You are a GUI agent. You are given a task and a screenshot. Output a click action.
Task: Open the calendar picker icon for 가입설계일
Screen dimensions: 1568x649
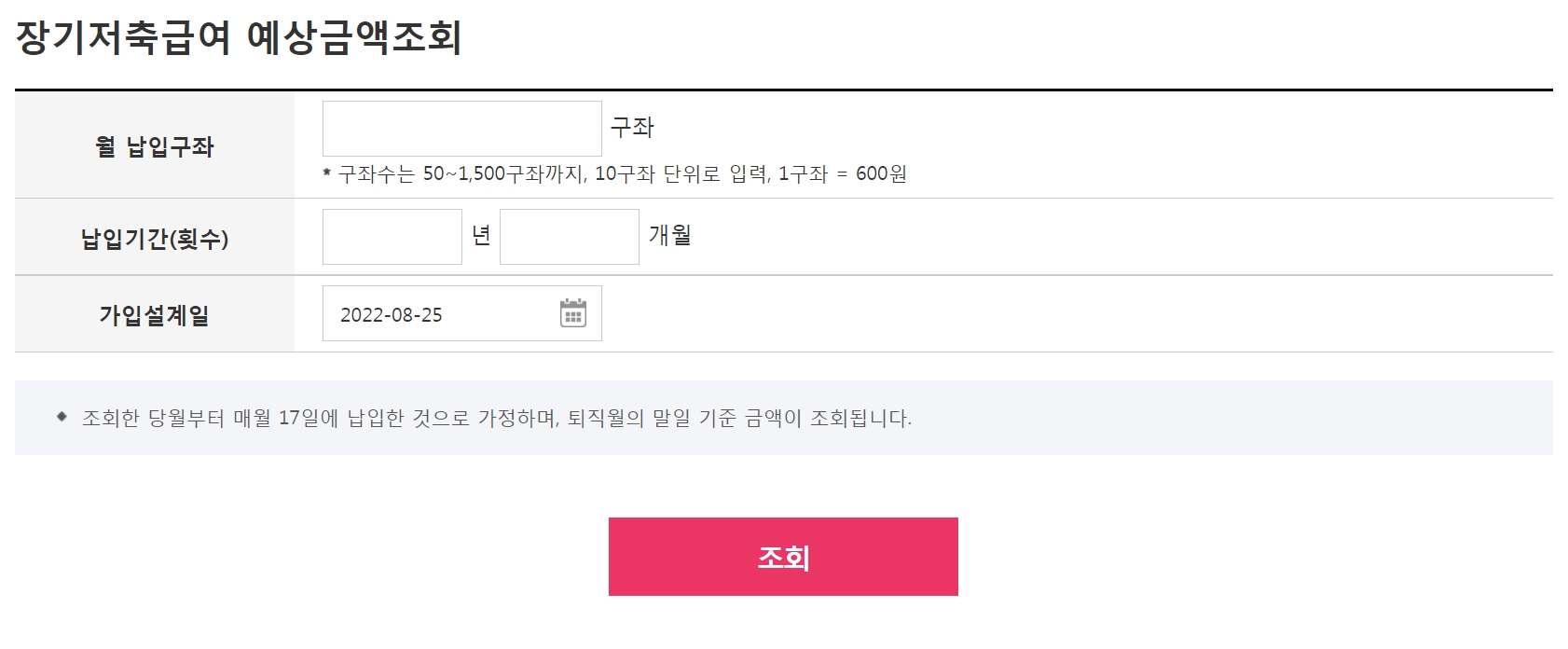pyautogui.click(x=573, y=313)
